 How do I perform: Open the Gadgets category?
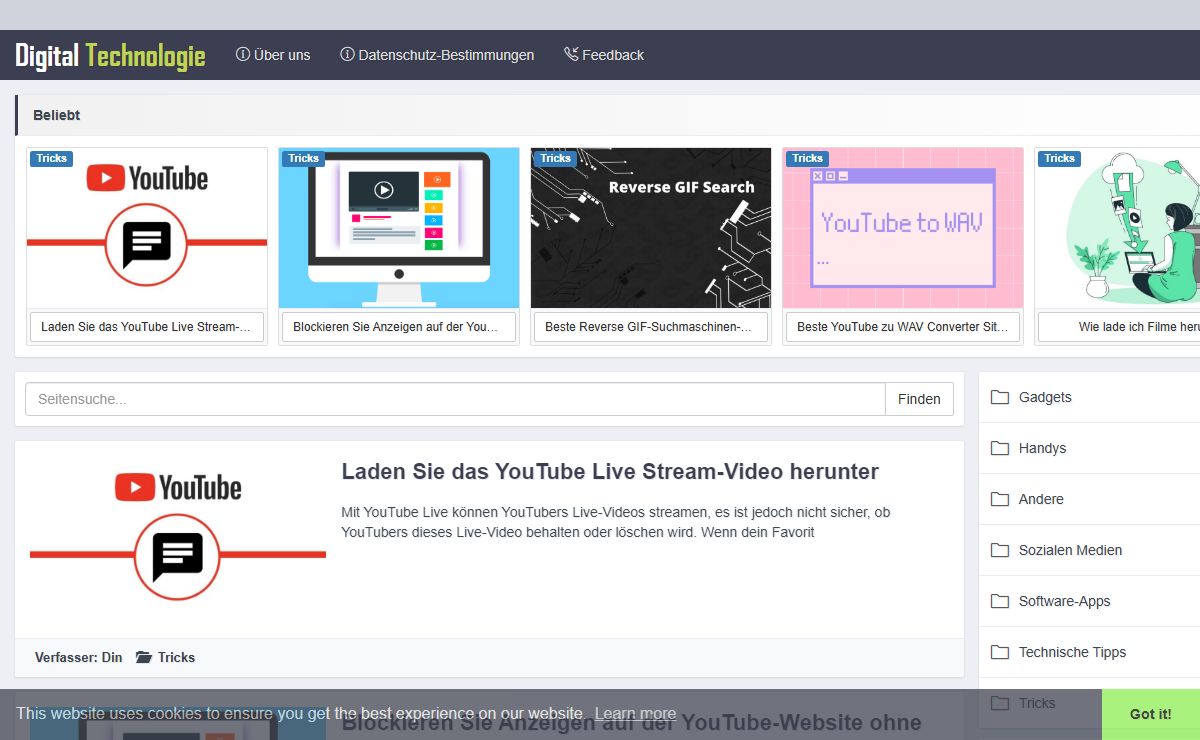[1045, 397]
